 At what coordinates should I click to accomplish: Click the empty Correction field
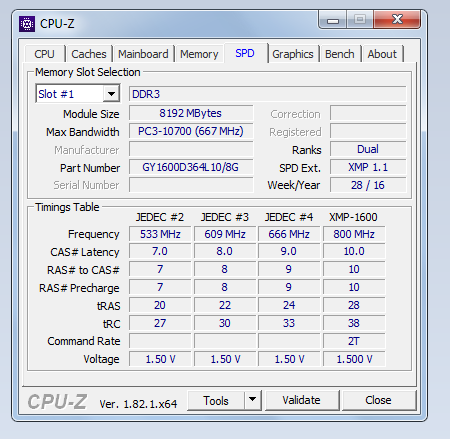[368, 113]
